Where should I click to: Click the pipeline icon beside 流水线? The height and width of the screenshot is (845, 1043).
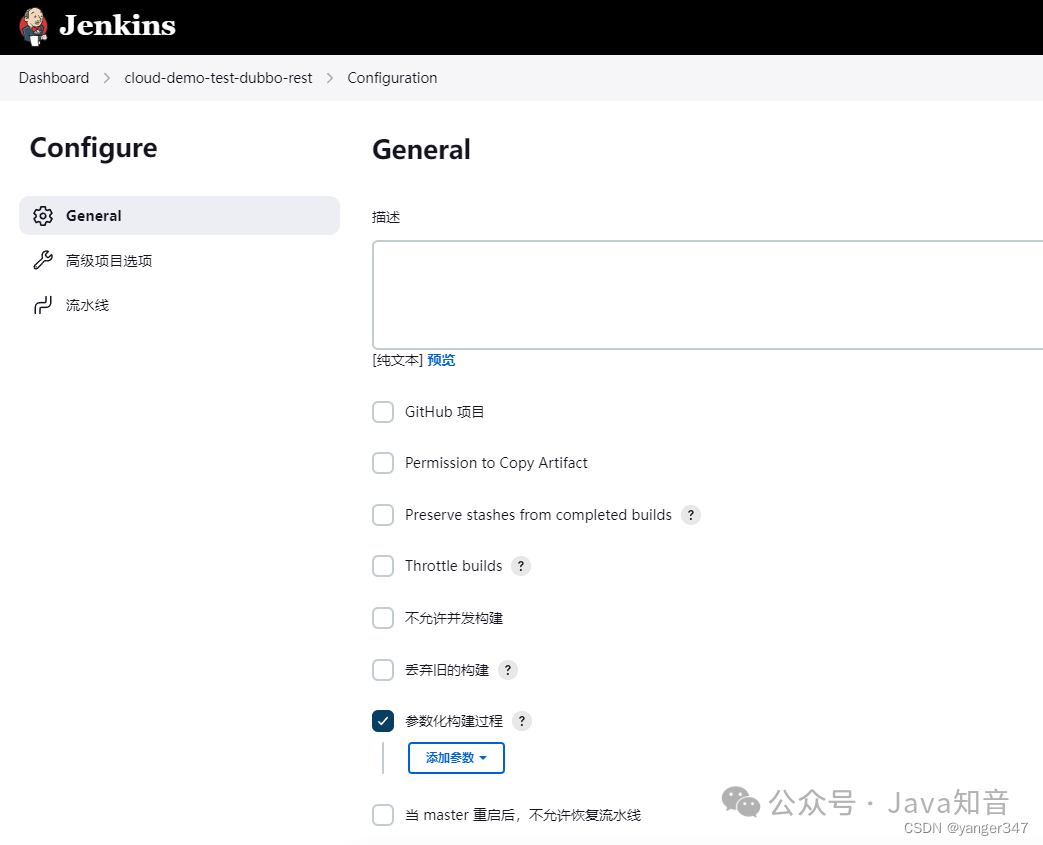coord(43,305)
